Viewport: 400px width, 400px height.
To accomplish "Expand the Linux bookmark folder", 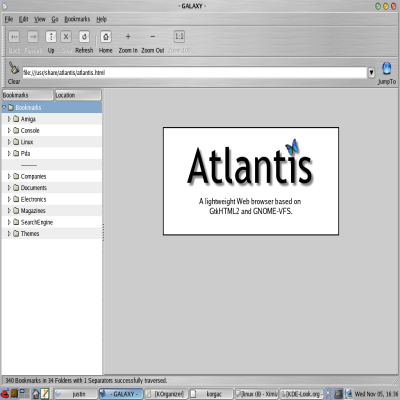I will [9, 142].
